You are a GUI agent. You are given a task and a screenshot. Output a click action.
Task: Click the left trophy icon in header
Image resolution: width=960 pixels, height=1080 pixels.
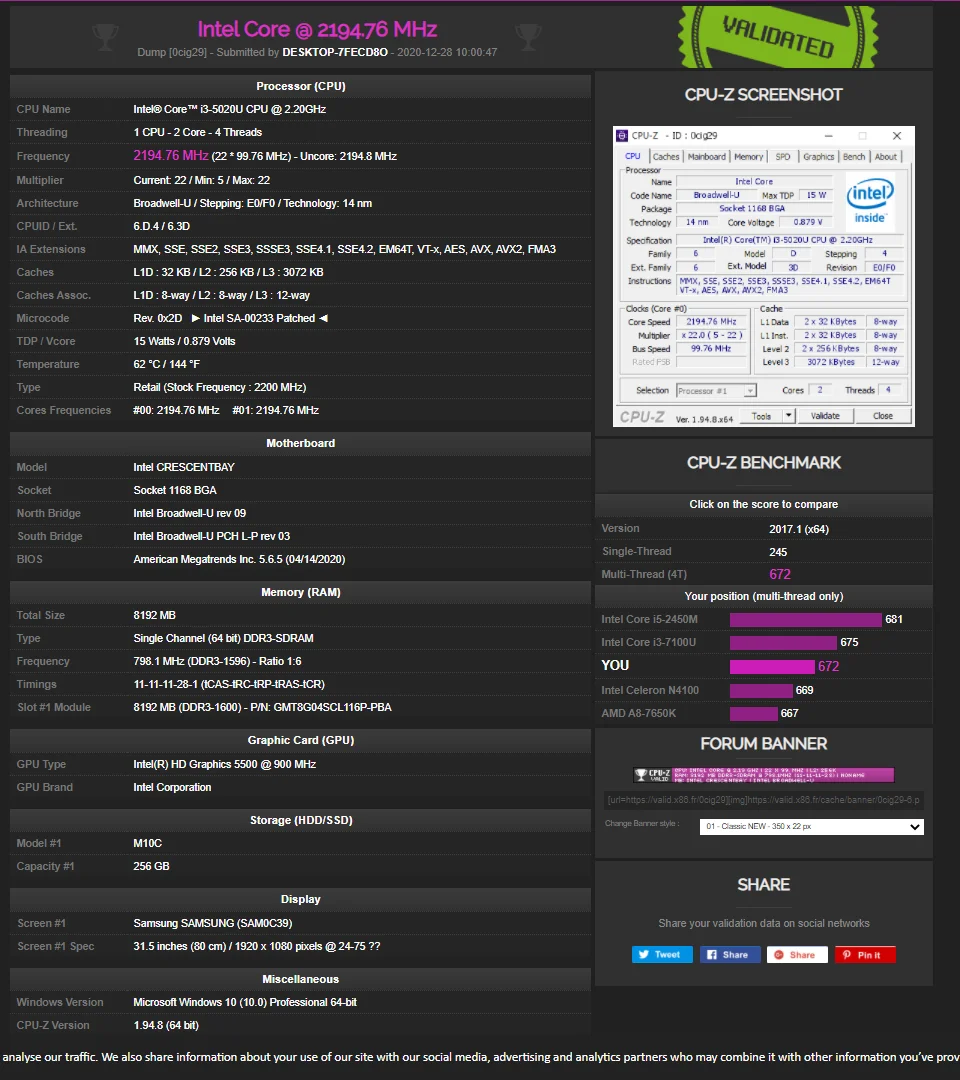pos(105,37)
